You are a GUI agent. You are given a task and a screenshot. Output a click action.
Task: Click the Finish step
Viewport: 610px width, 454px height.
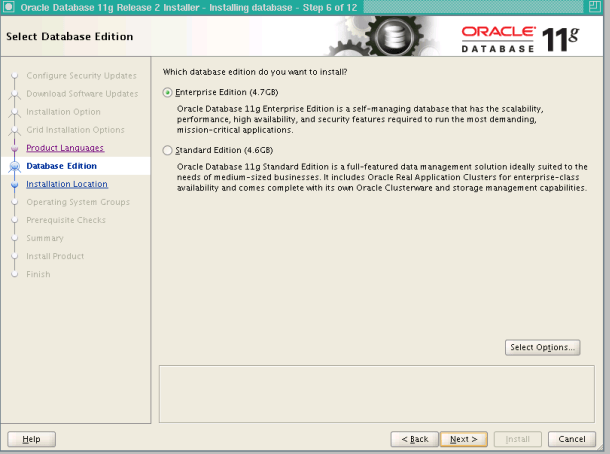(38, 274)
